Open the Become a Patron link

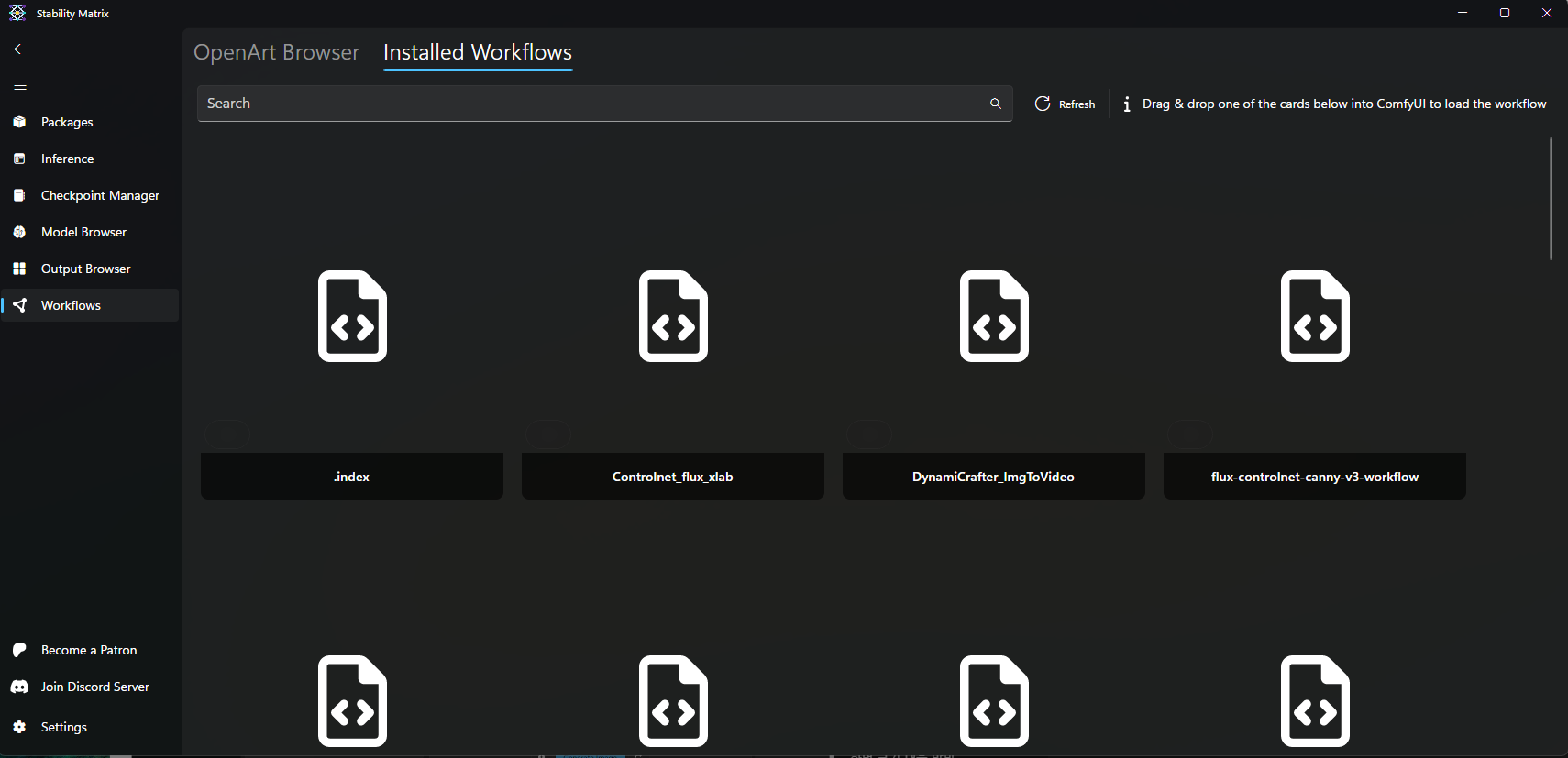coord(90,650)
